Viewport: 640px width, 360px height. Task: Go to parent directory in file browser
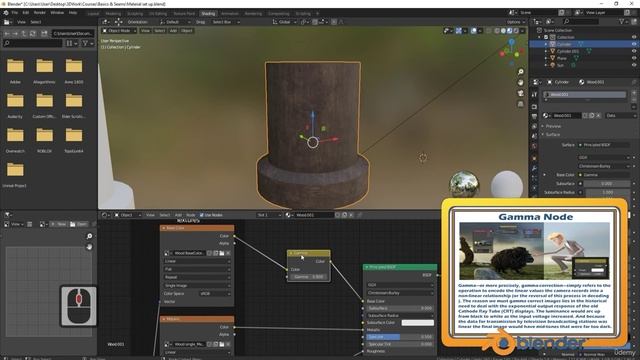24,33
